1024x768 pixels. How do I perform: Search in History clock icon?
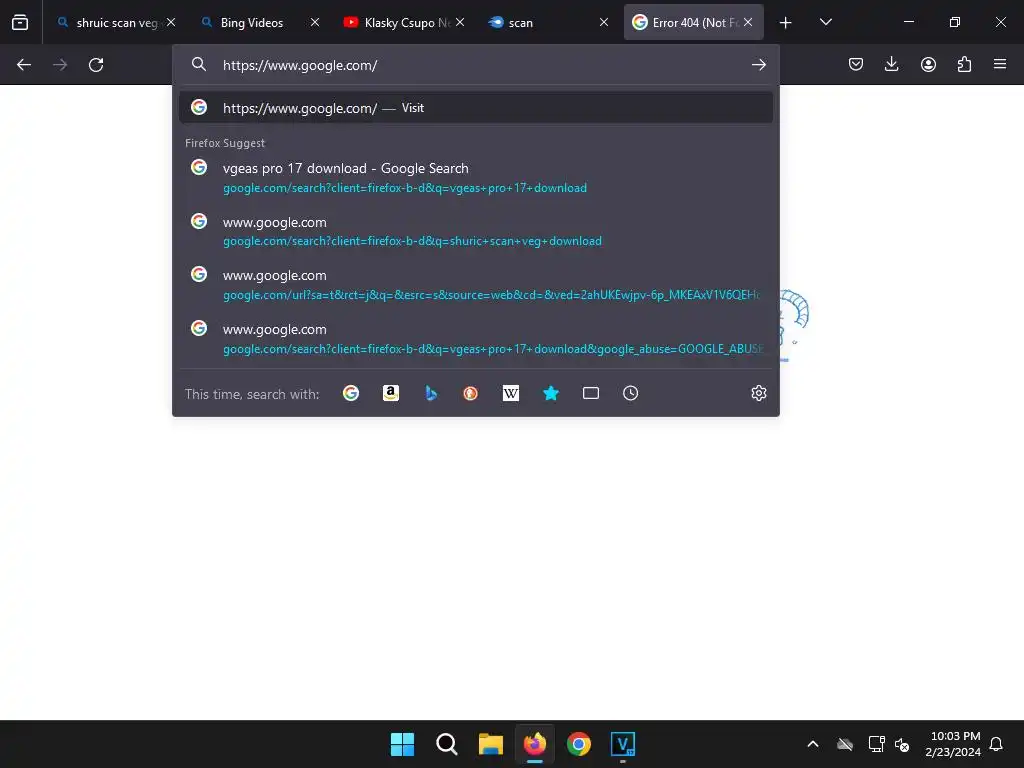point(630,393)
